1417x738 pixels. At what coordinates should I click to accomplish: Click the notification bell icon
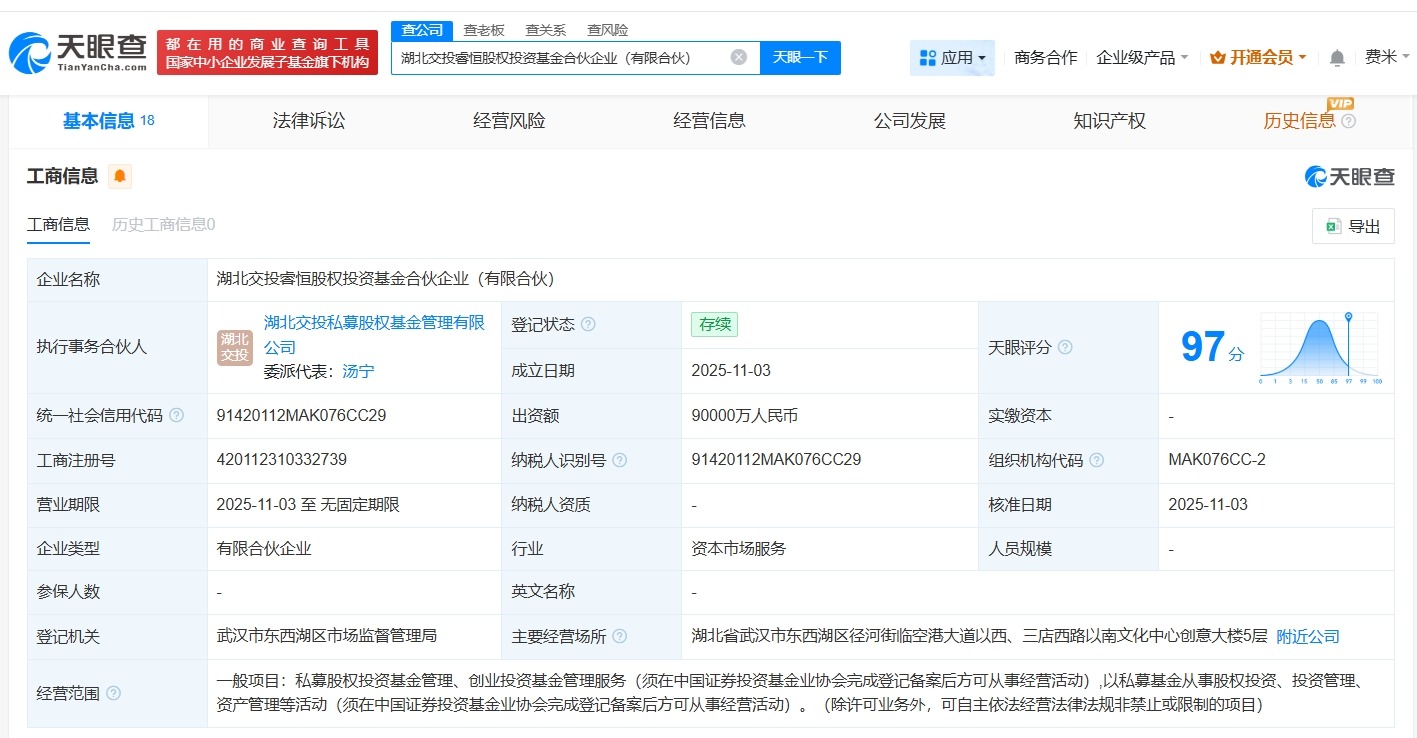coord(1335,57)
